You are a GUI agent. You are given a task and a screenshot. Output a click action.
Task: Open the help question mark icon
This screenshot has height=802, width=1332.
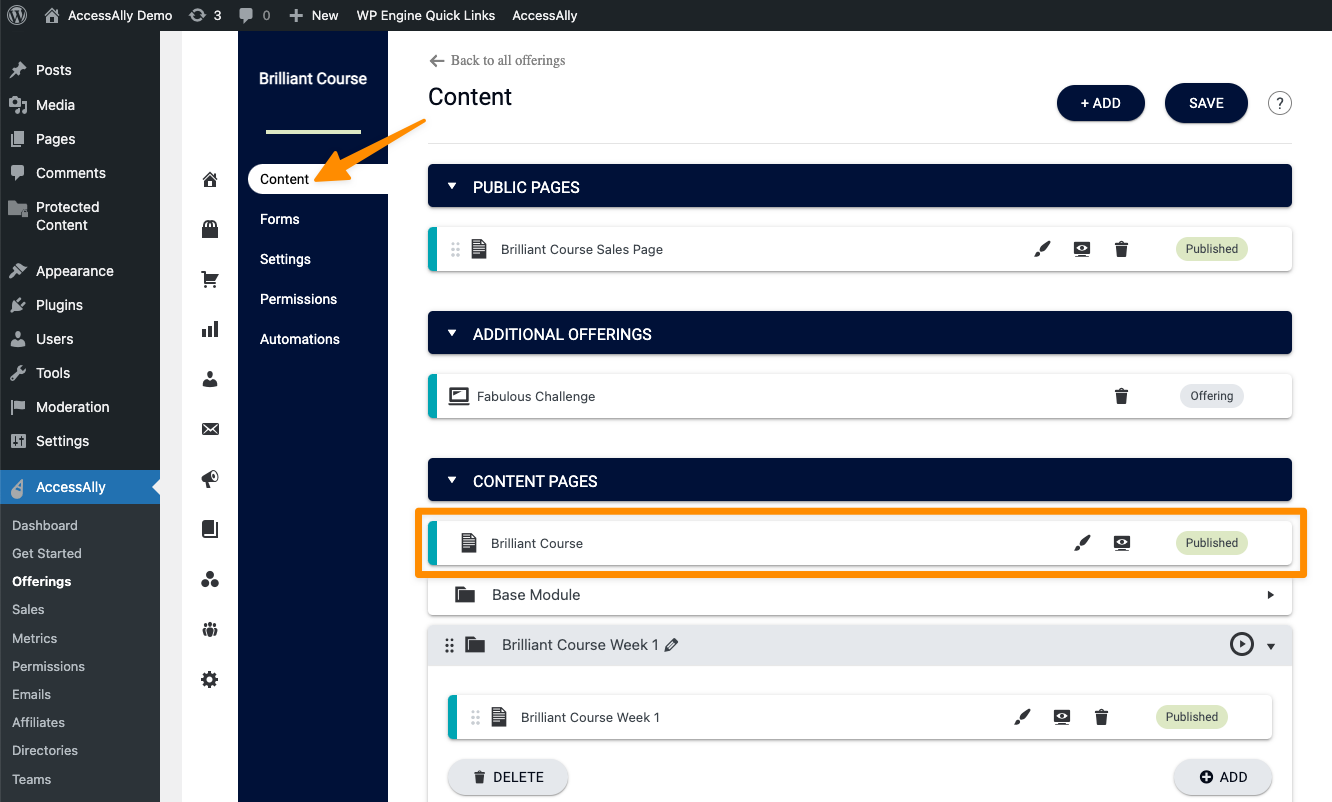(1280, 103)
